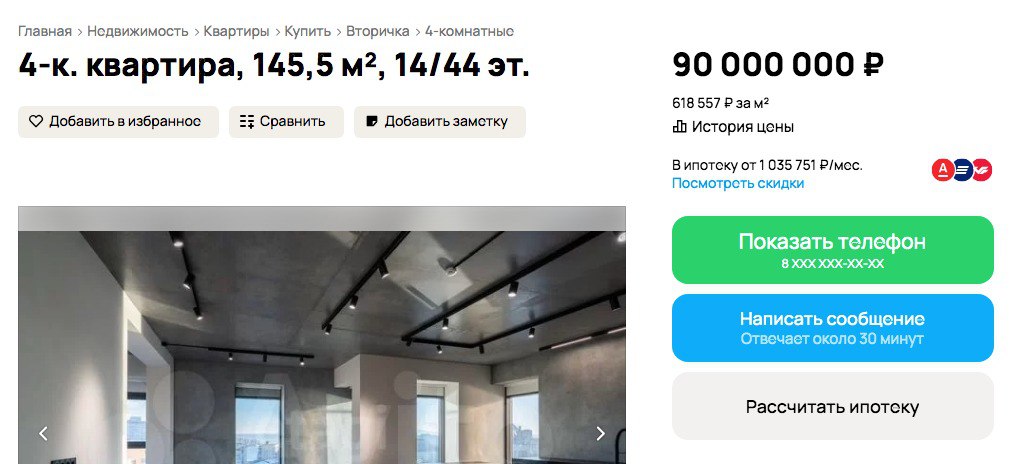
Task: Click the rightmost red bank logo icon
Action: (x=982, y=171)
